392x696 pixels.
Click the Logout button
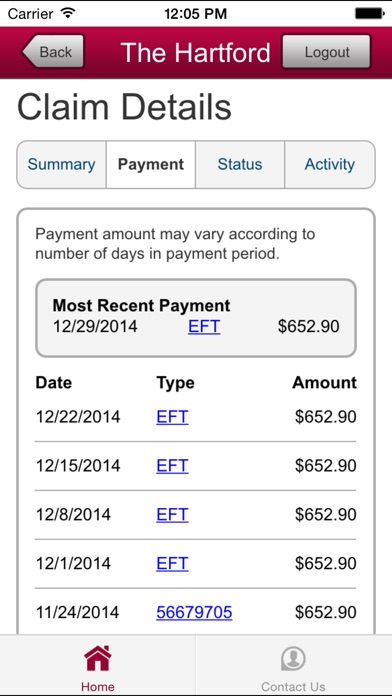326,51
